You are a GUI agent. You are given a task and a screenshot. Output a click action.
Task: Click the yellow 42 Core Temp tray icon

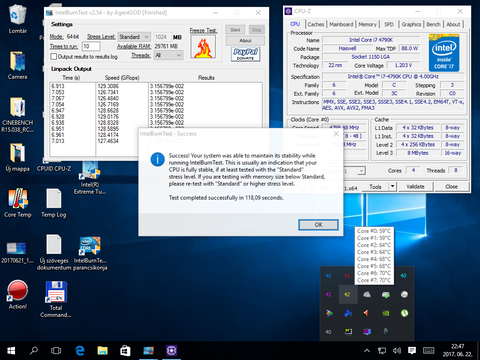[347, 294]
